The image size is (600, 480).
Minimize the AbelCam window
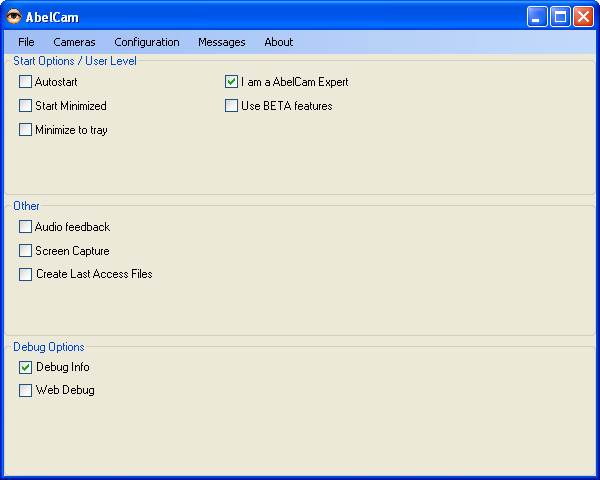536,17
